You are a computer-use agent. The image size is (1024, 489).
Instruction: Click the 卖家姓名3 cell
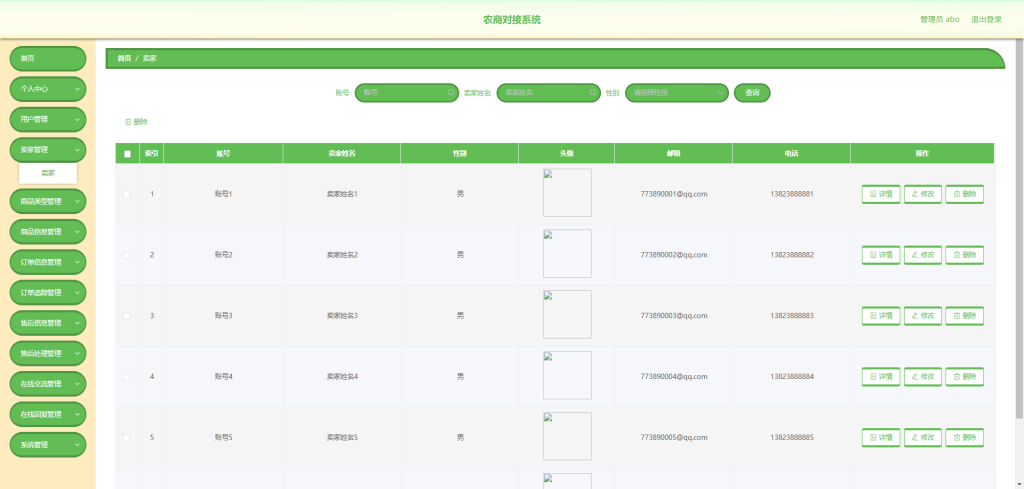click(x=342, y=316)
